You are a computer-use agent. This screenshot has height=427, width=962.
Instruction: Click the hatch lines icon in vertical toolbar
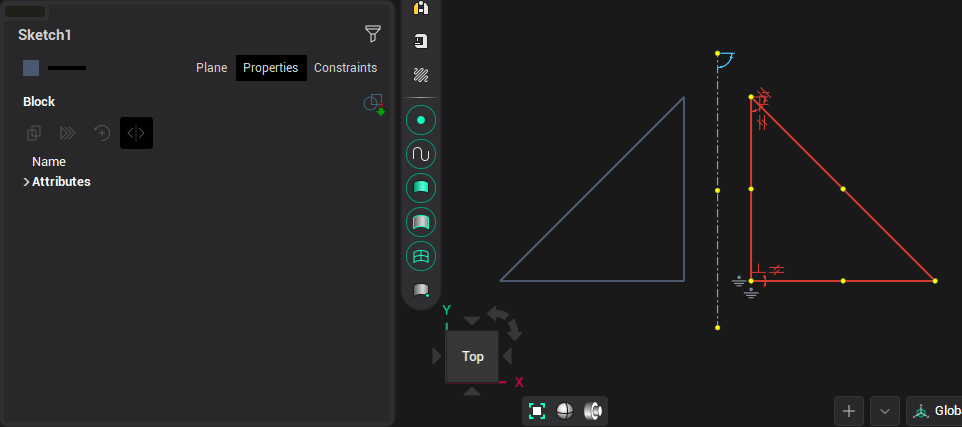click(x=421, y=75)
